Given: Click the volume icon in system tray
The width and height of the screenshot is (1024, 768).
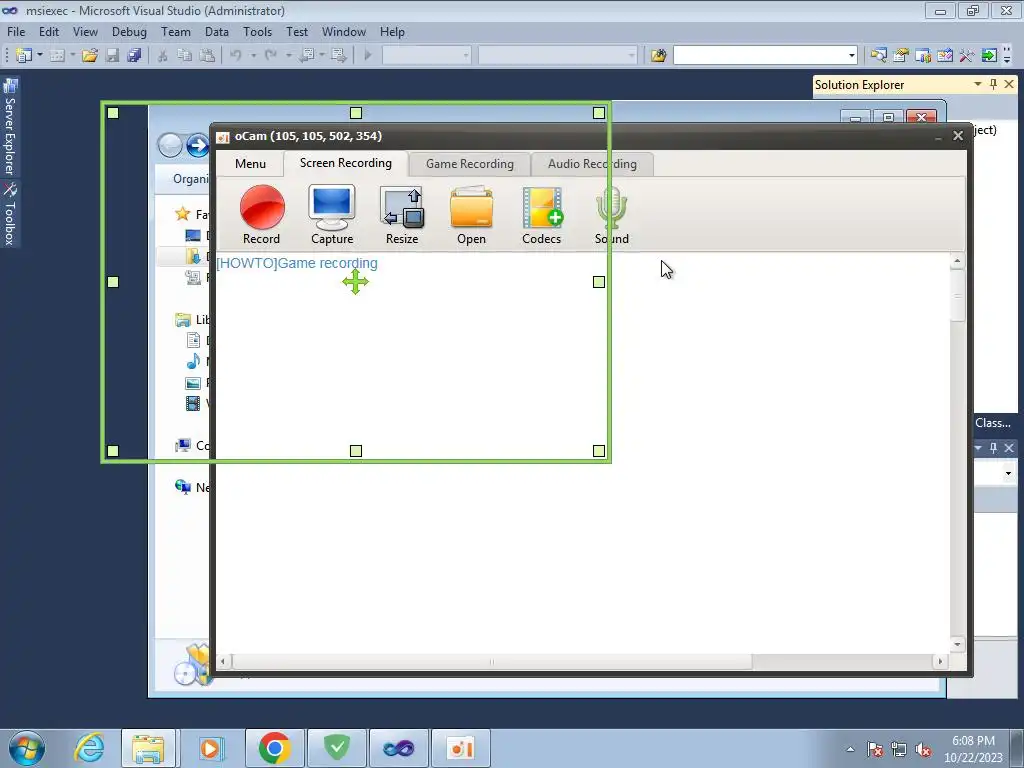Looking at the screenshot, I should [x=923, y=750].
